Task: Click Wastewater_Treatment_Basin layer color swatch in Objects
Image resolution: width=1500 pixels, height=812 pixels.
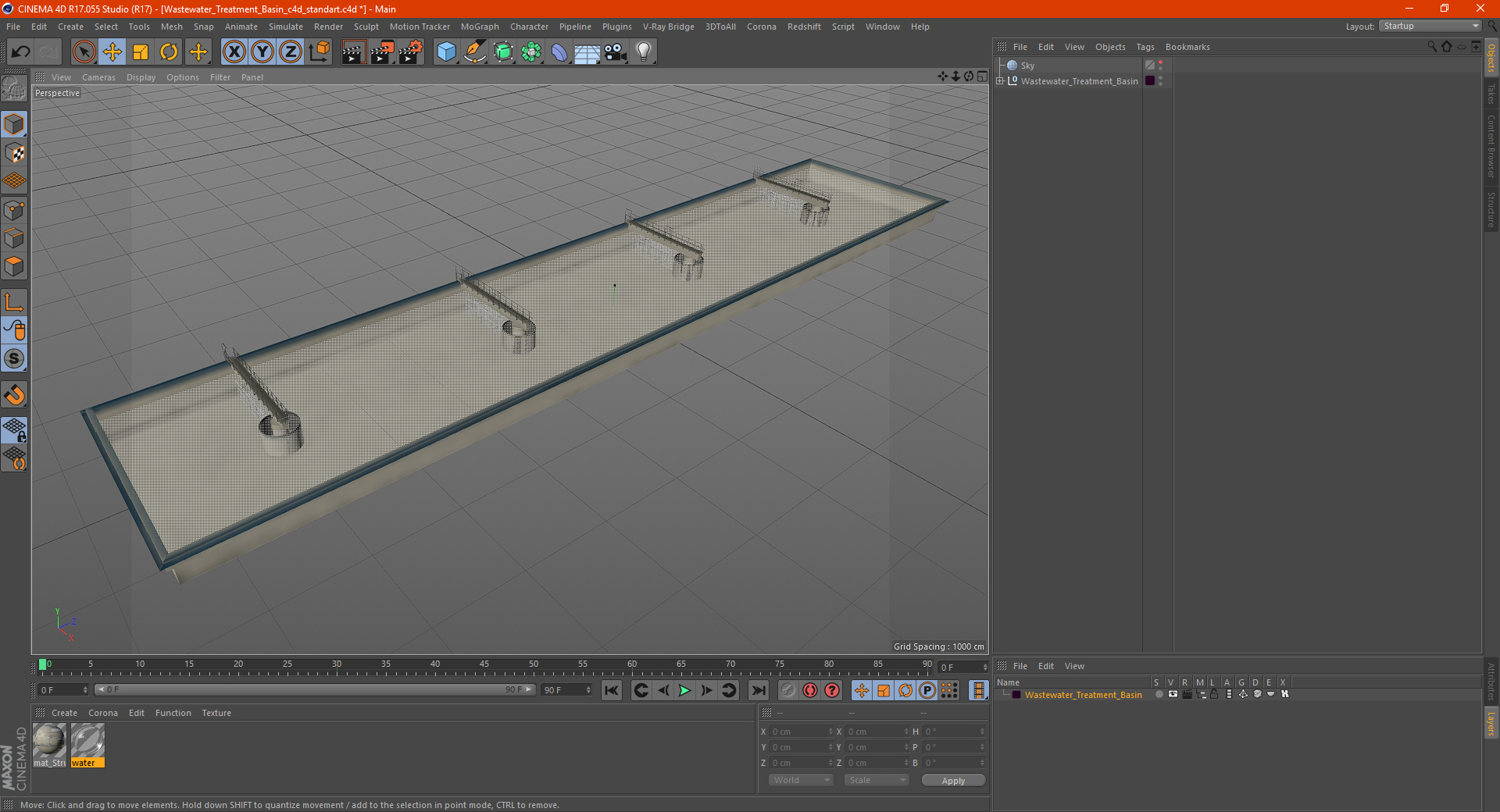Action: click(1150, 80)
